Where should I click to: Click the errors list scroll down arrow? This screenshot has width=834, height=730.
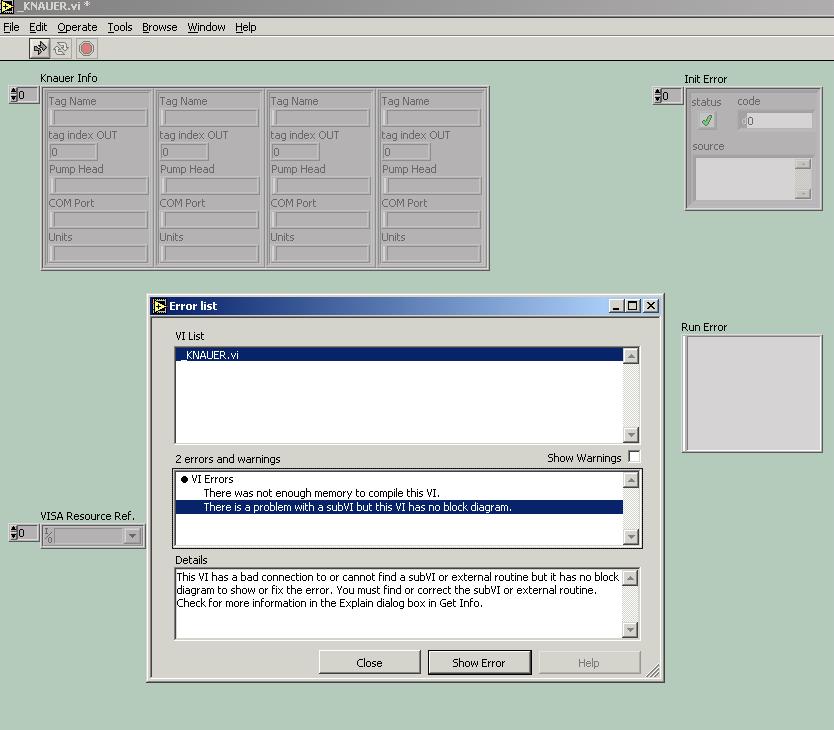[631, 536]
